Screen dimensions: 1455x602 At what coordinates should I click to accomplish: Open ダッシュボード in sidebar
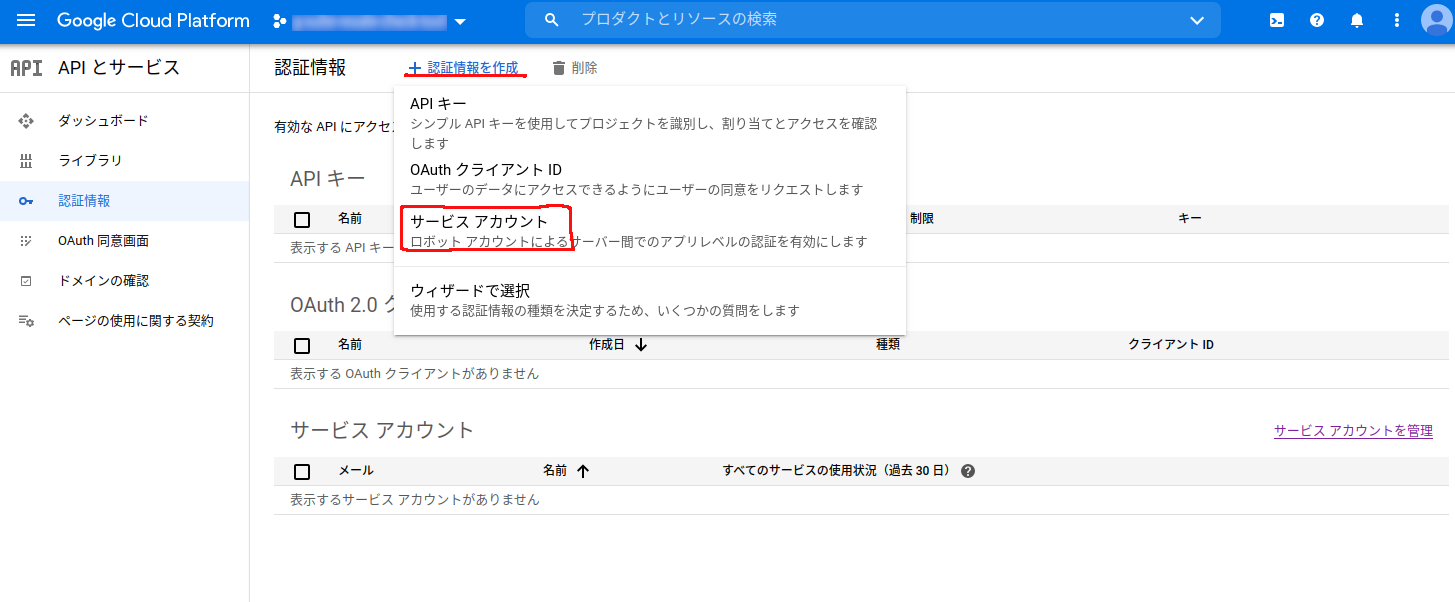point(124,121)
